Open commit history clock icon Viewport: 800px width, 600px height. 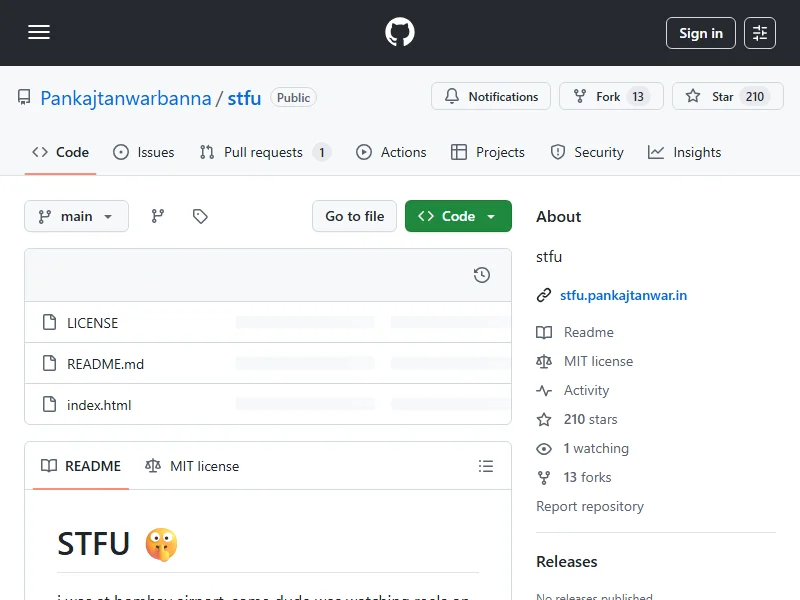click(482, 275)
